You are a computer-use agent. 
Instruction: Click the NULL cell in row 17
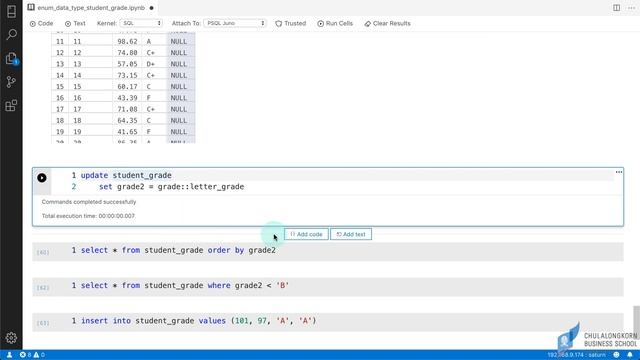pyautogui.click(x=180, y=109)
